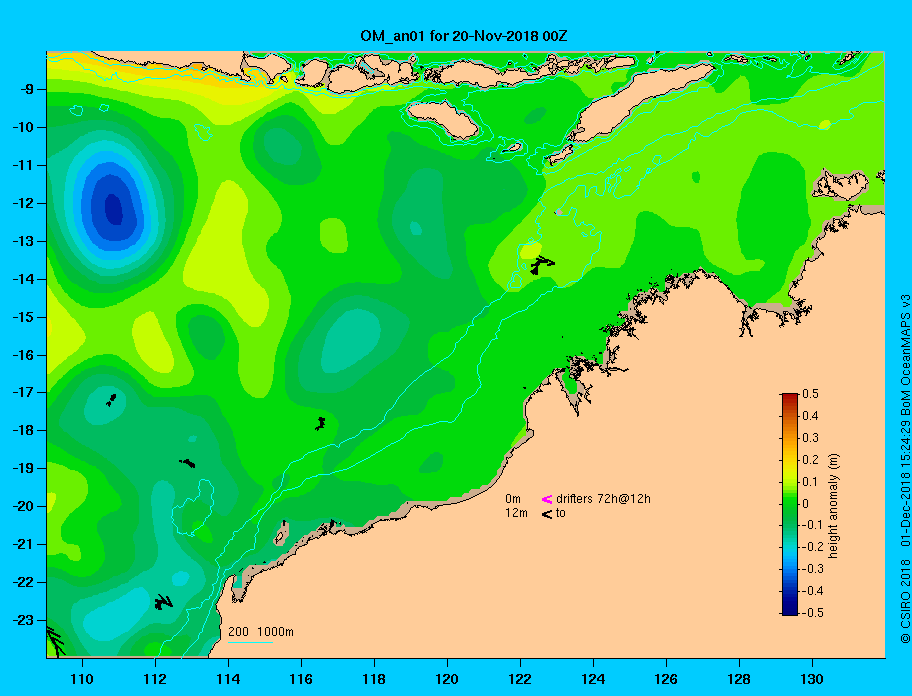Screen dimensions: 912x696
Task: Click the latitude label '-20'
Action: (23, 506)
